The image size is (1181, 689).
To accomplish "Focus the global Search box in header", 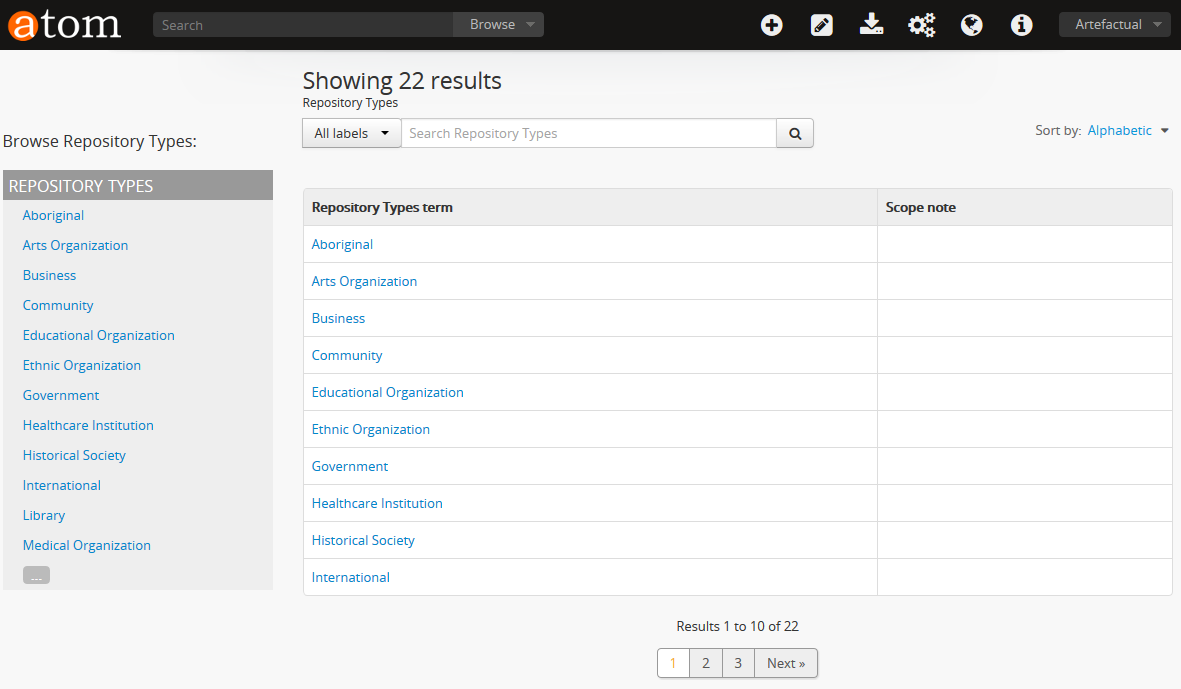I will pyautogui.click(x=304, y=25).
